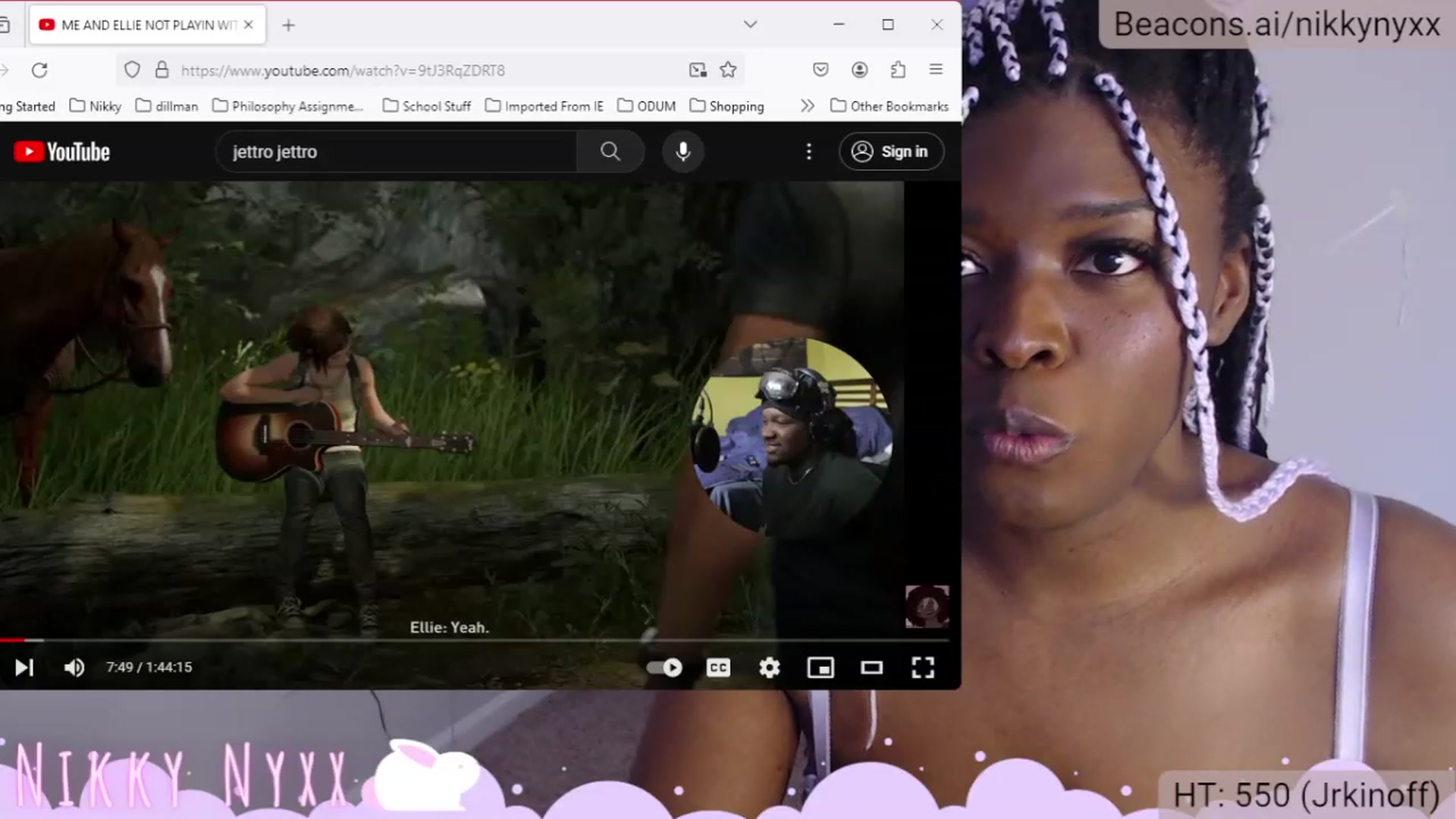Click the 7:49 / 1:44:15 time display

pos(149,667)
